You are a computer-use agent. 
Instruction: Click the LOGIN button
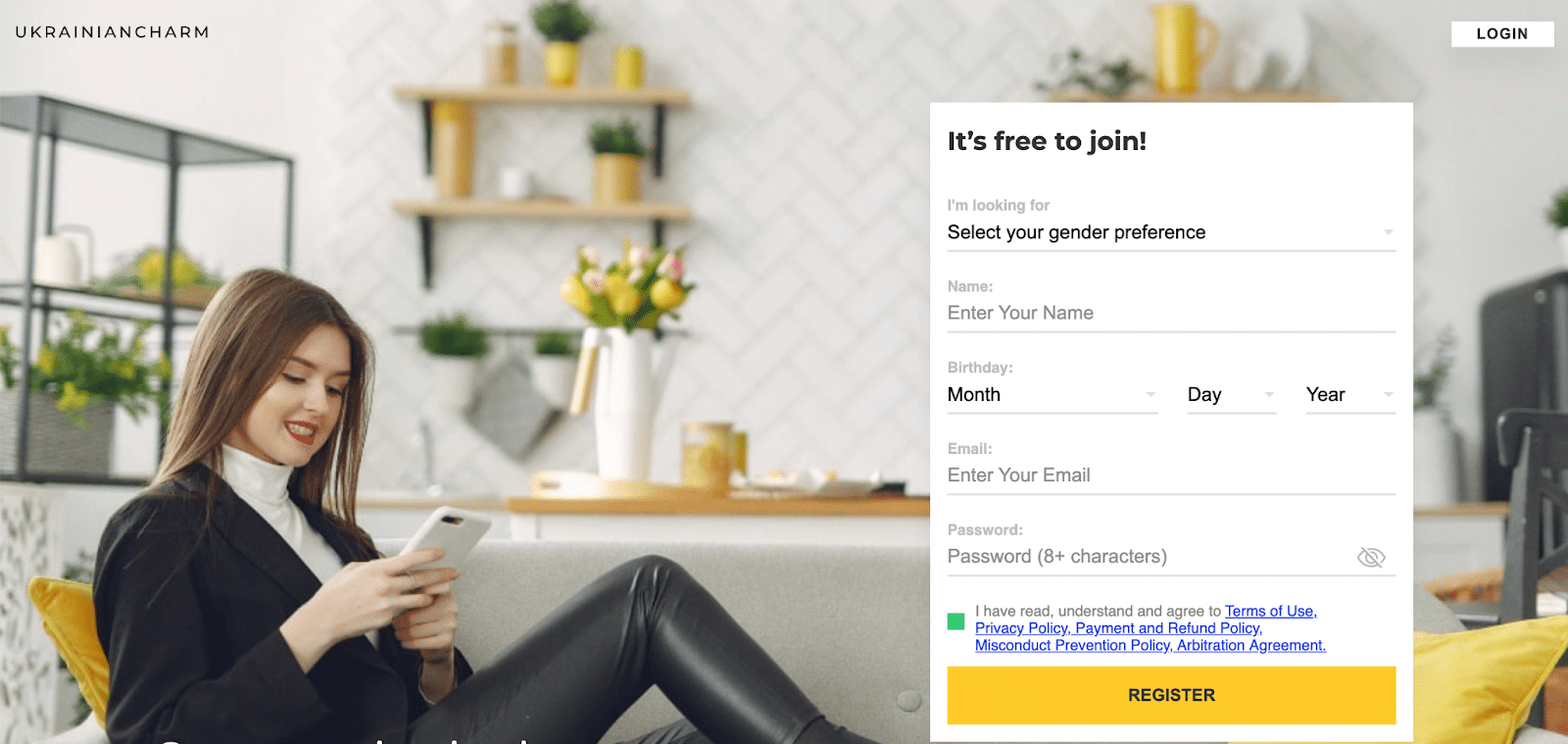click(x=1502, y=33)
